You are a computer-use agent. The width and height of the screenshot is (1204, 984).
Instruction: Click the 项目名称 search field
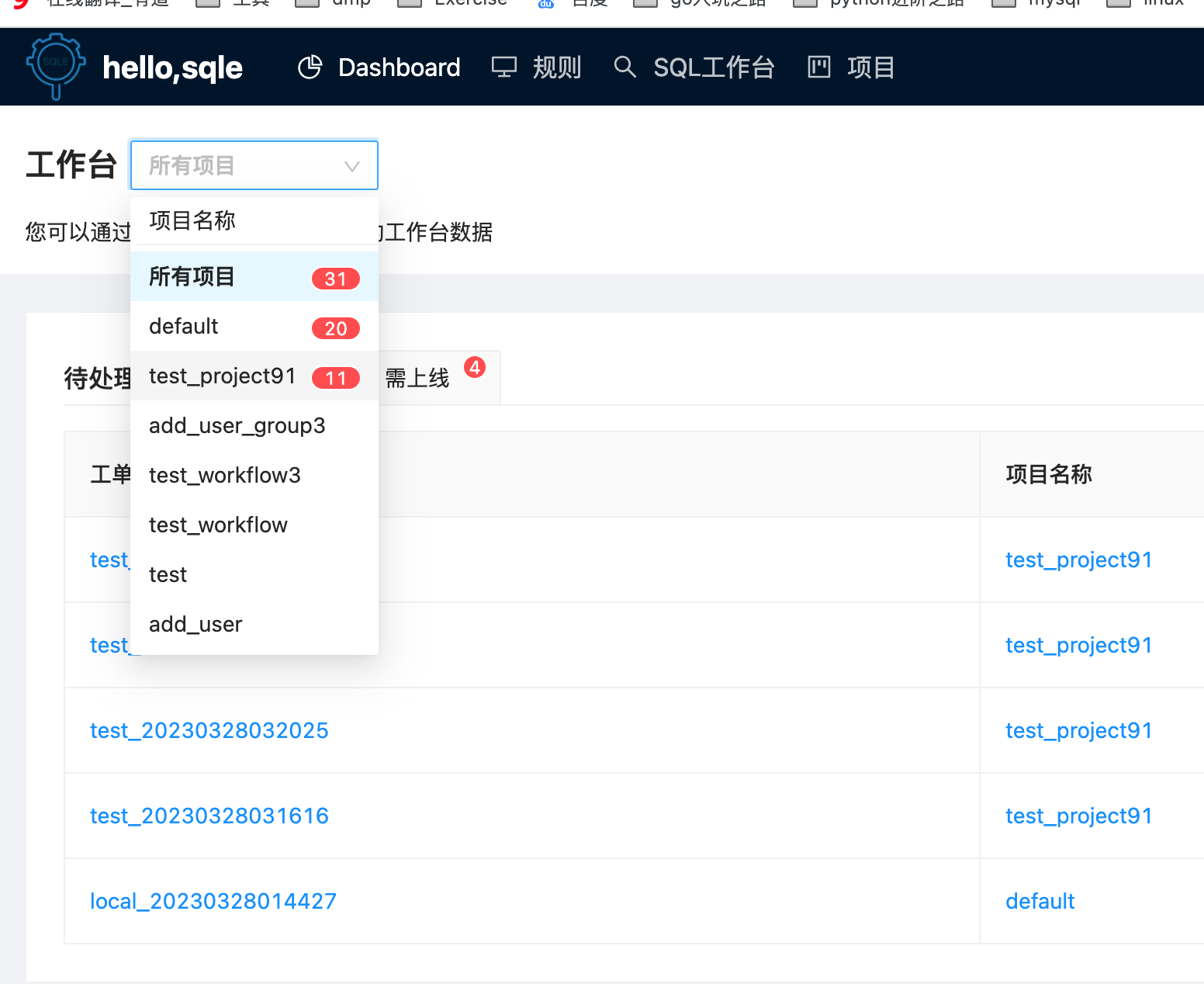pos(254,221)
